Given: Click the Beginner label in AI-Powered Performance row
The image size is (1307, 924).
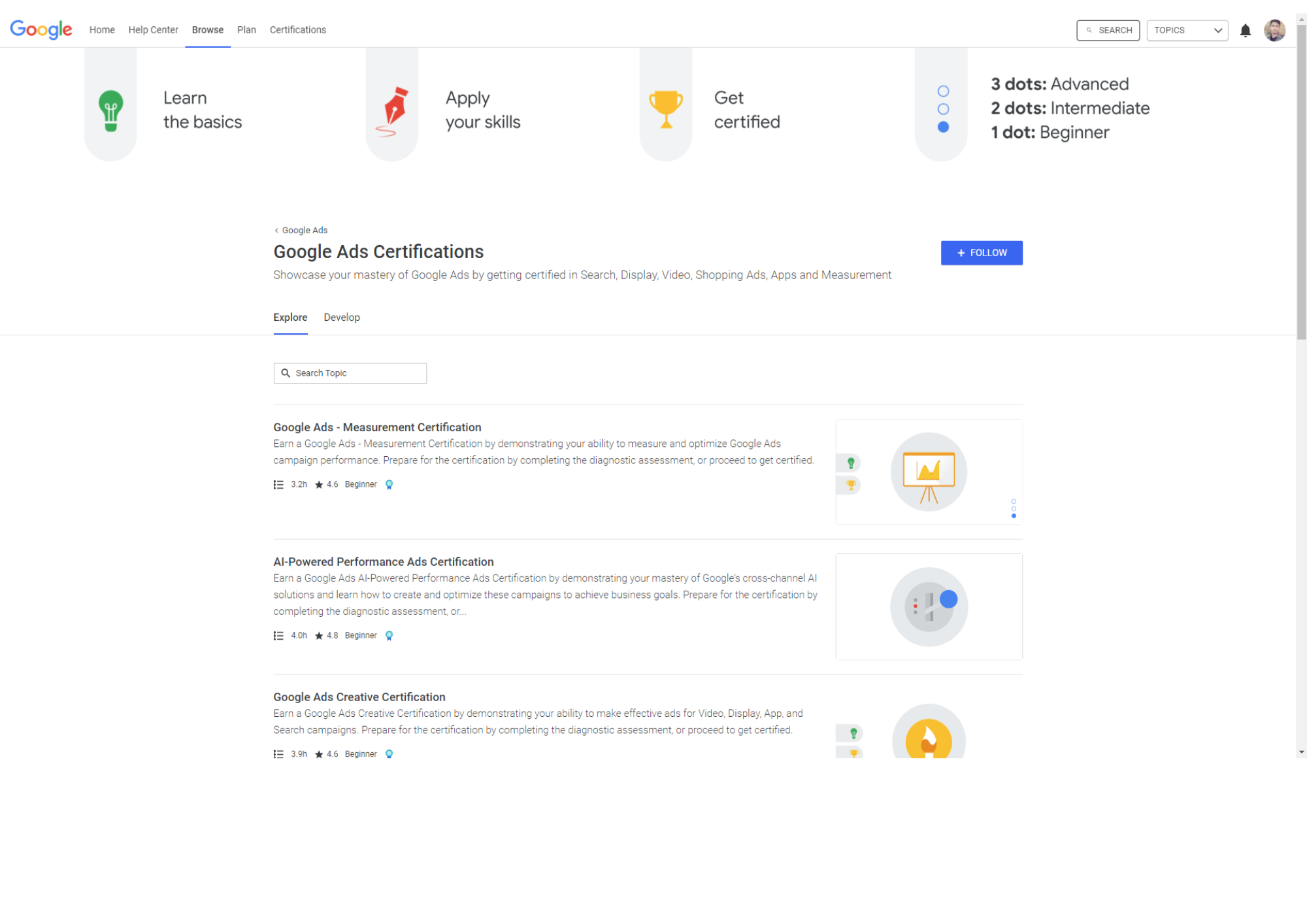Looking at the screenshot, I should (361, 635).
